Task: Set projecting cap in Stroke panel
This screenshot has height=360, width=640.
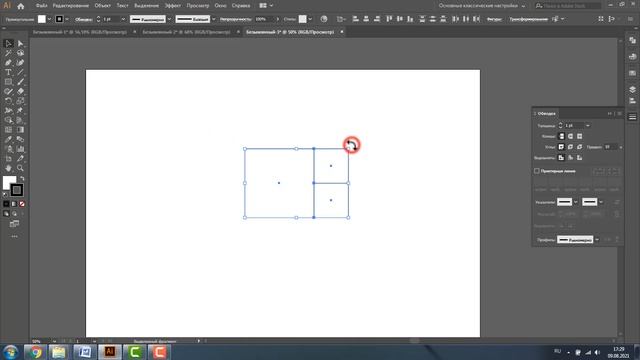Action: (580, 136)
